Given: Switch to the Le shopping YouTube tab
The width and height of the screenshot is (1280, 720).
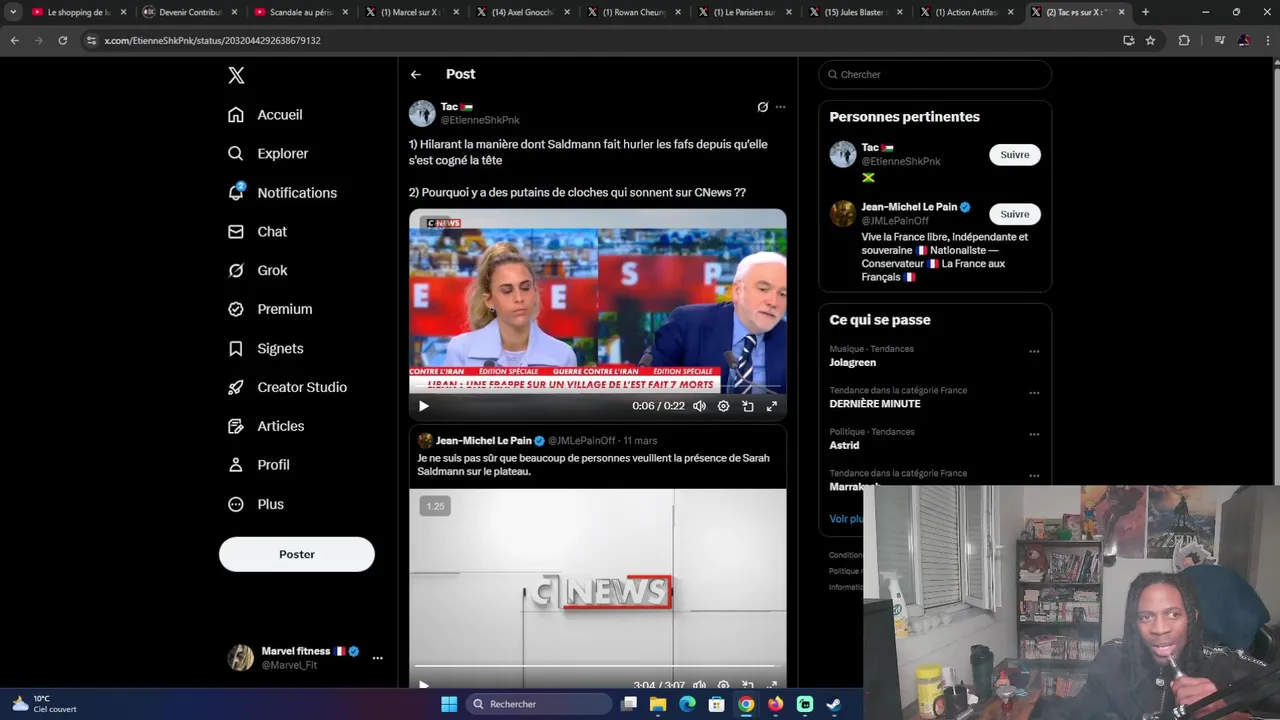Looking at the screenshot, I should click(77, 12).
